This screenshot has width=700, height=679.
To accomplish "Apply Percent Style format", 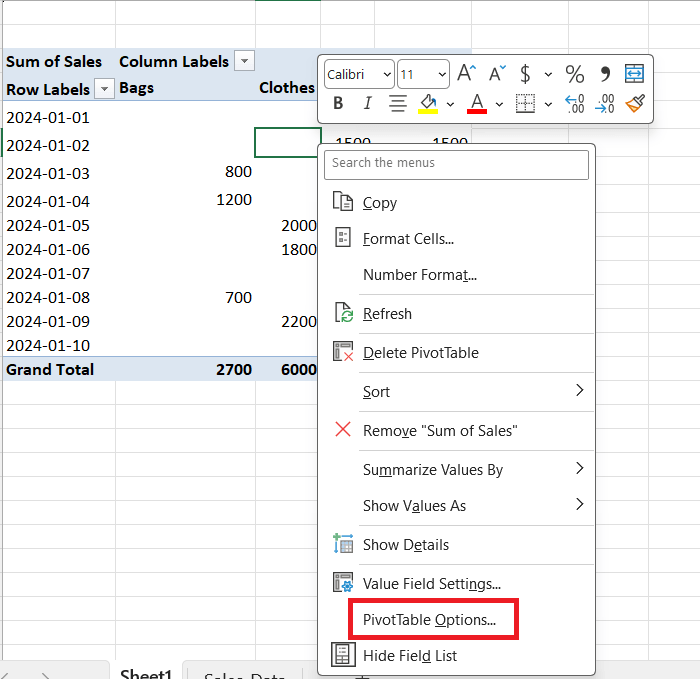I will [x=575, y=74].
